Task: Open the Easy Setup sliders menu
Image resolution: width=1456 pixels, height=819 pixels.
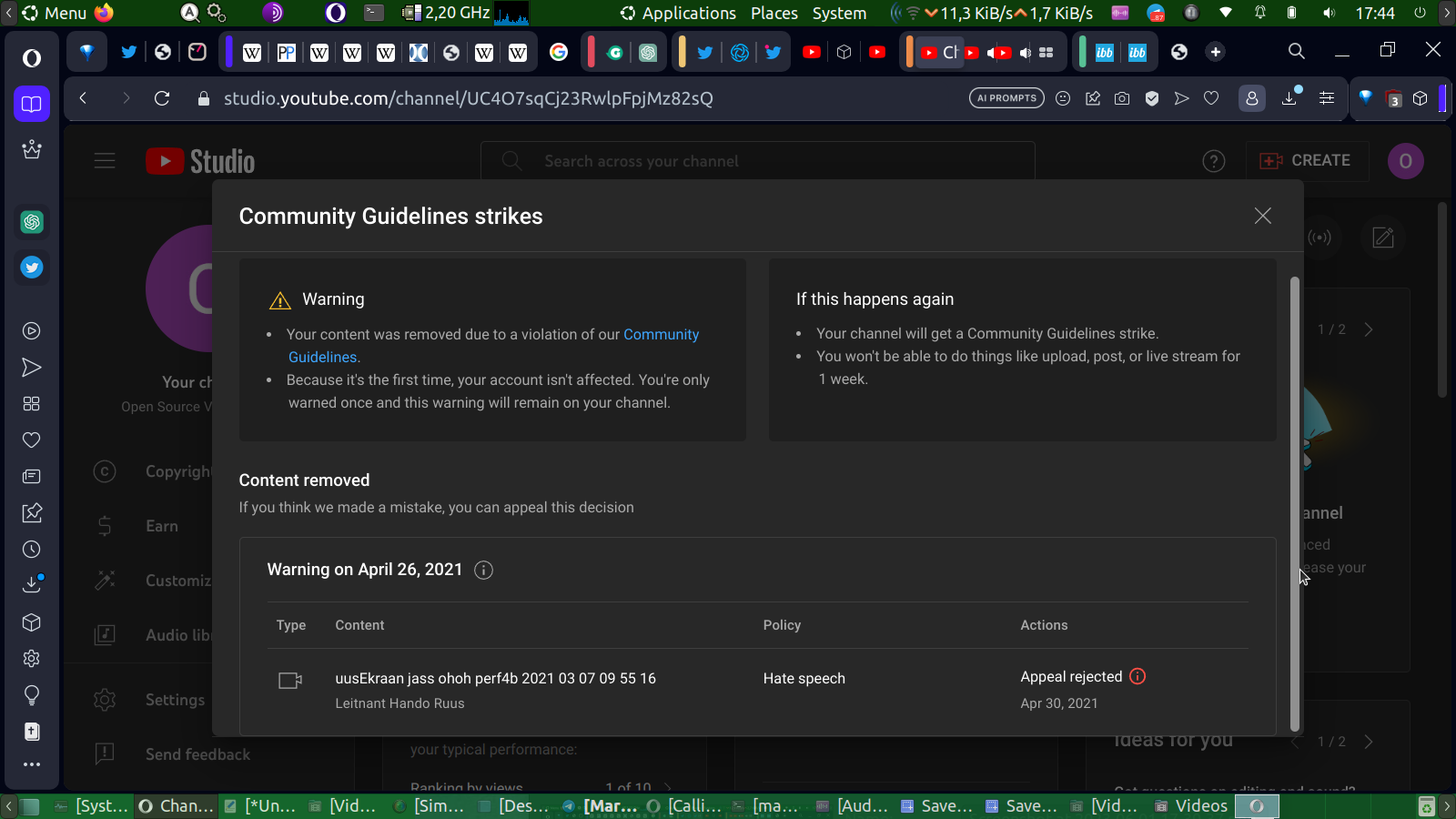Action: click(1327, 98)
